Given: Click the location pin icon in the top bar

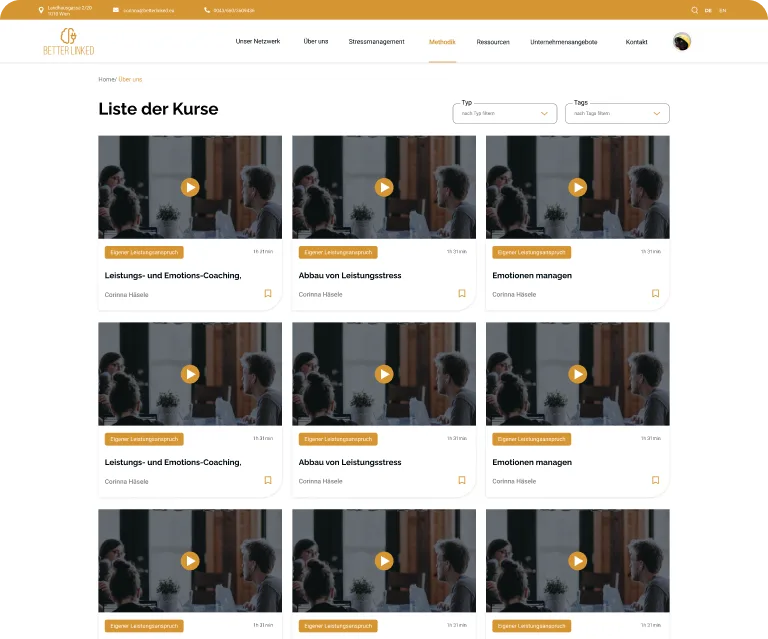Looking at the screenshot, I should (41, 10).
